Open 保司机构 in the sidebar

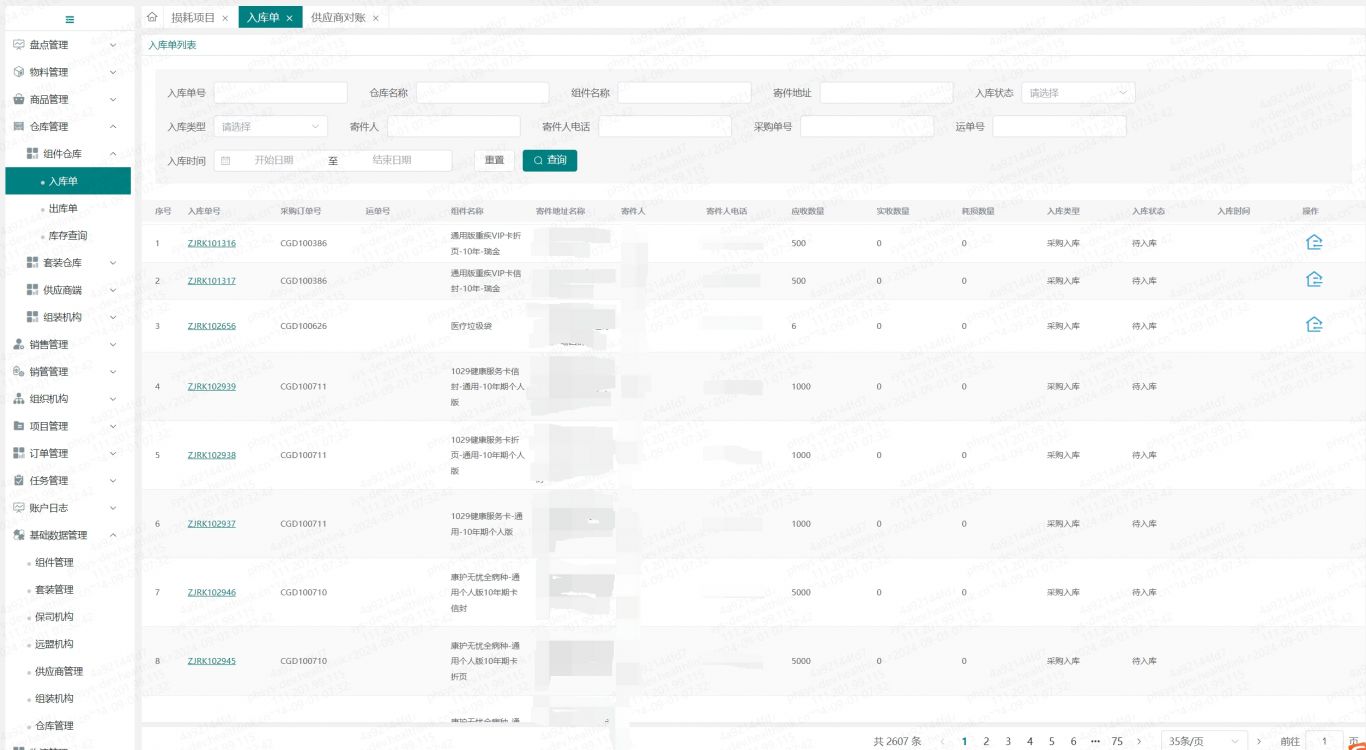[54, 617]
